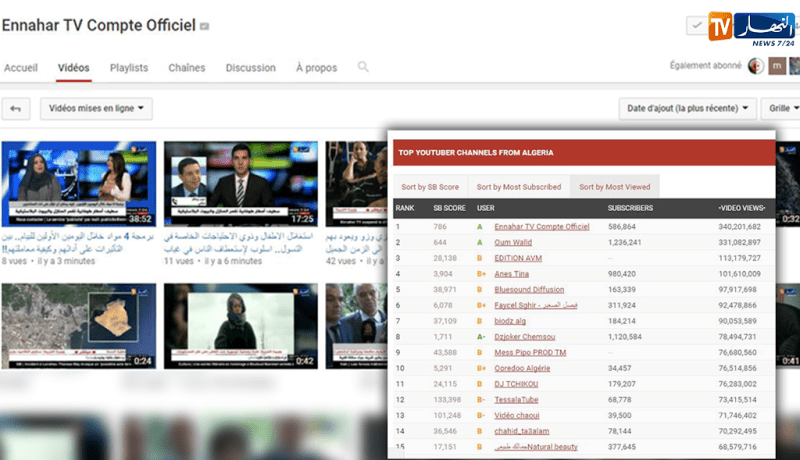This screenshot has width=800, height=460.
Task: Open the Oum Walid channel link
Action: pos(513,242)
